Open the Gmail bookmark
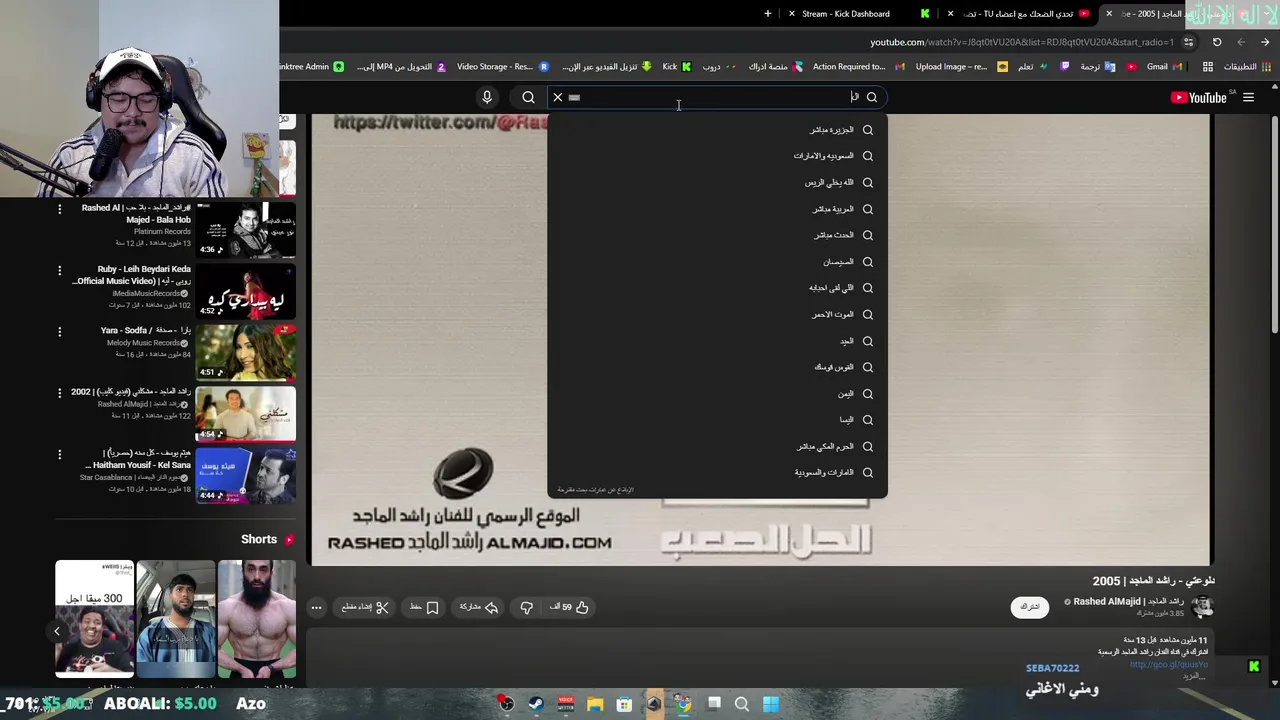The height and width of the screenshot is (720, 1280). pos(1163,67)
